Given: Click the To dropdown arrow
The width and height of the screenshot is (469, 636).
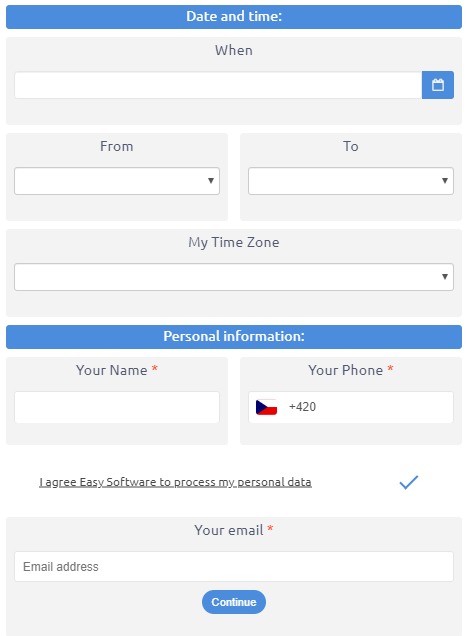Looking at the screenshot, I should pyautogui.click(x=445, y=181).
